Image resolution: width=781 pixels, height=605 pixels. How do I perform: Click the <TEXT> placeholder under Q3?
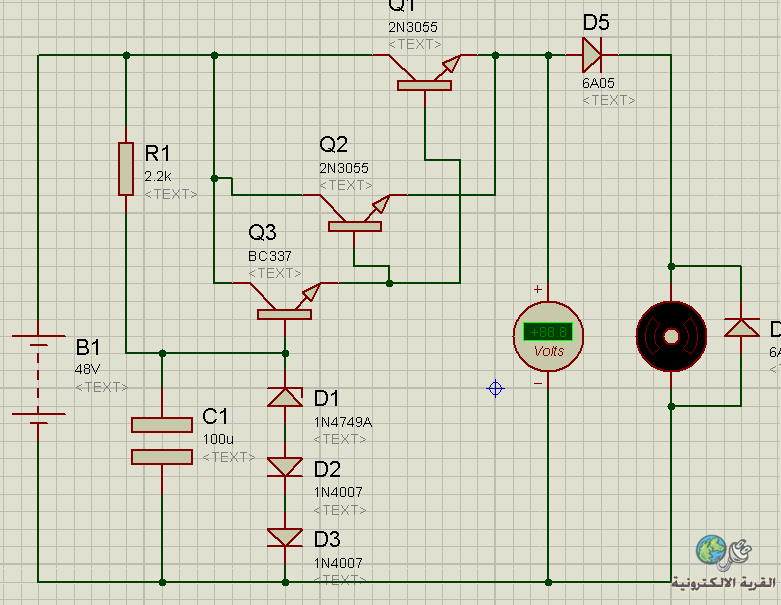pyautogui.click(x=275, y=273)
